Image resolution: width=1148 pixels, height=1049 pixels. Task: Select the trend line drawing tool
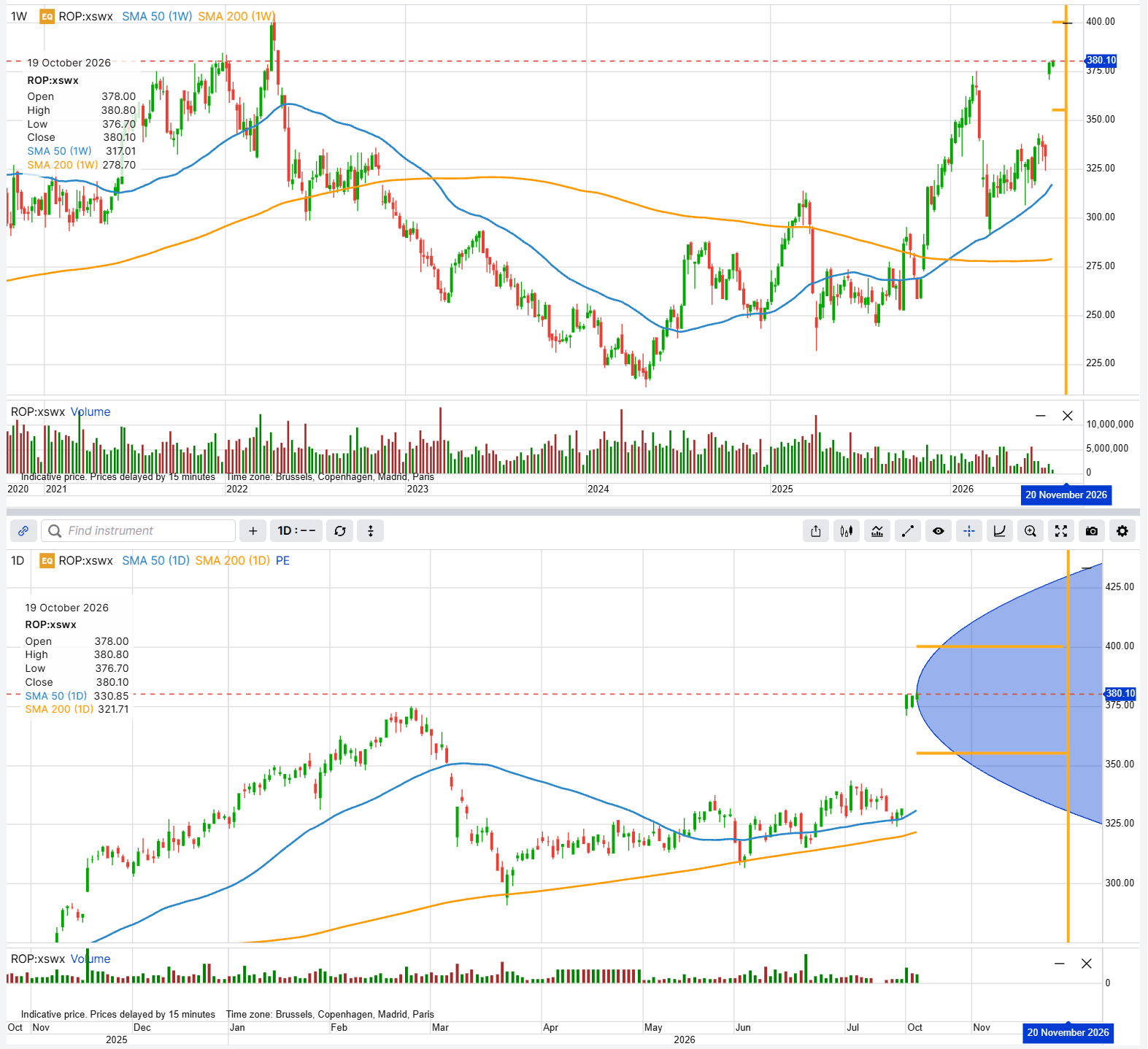click(908, 531)
